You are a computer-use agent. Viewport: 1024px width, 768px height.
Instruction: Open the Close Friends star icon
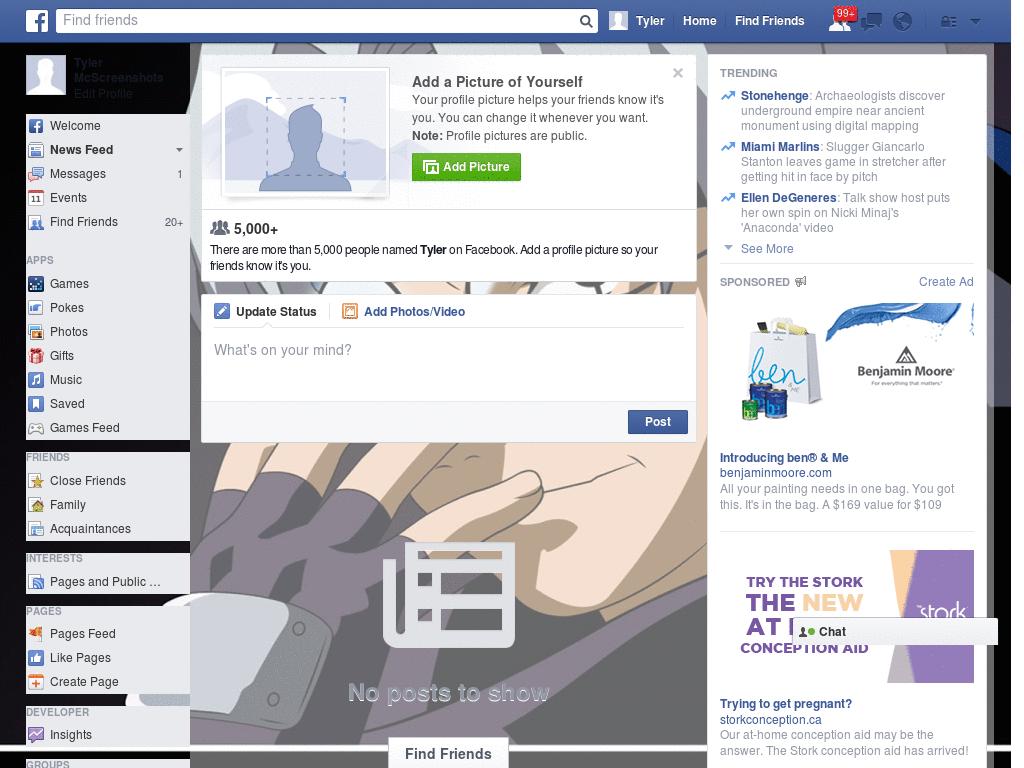coord(36,481)
